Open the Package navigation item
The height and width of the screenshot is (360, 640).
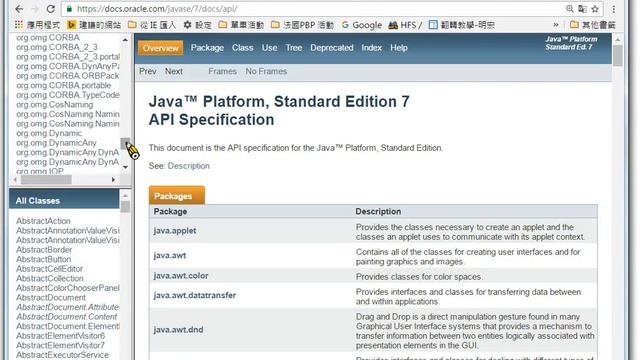[x=207, y=48]
